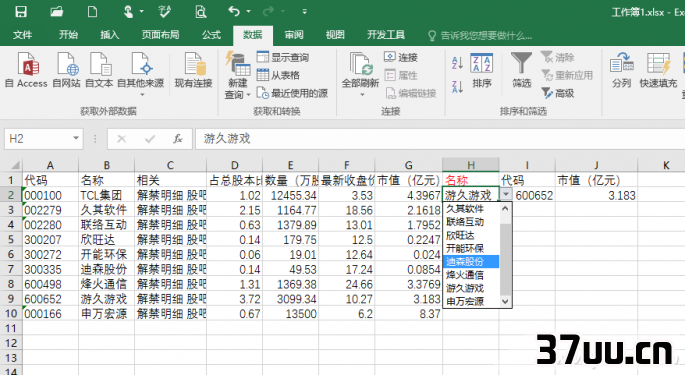
Task: Click 从表格 in the ribbon
Action: point(278,75)
